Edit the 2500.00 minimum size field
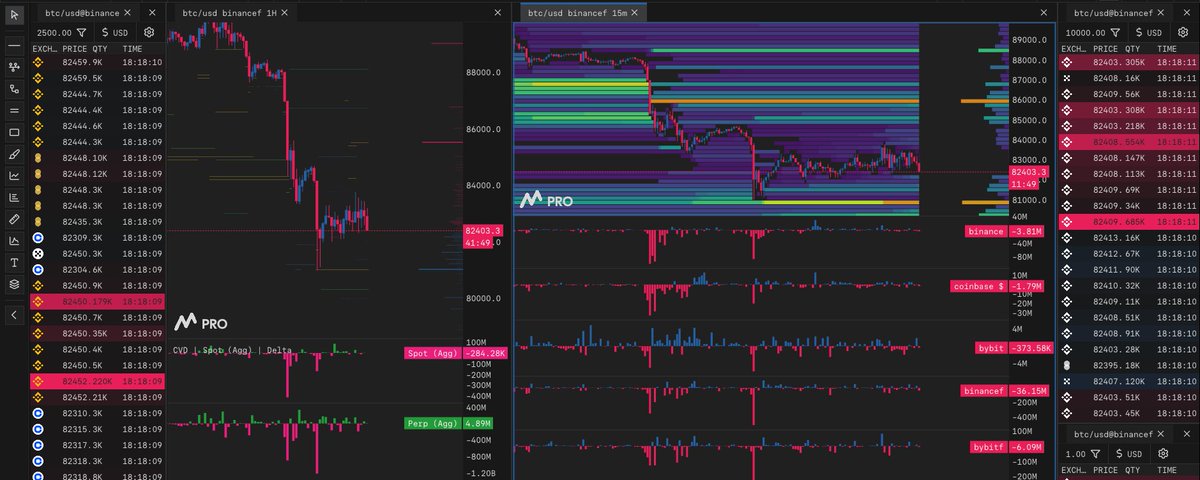This screenshot has height=480, width=1200. [x=53, y=33]
